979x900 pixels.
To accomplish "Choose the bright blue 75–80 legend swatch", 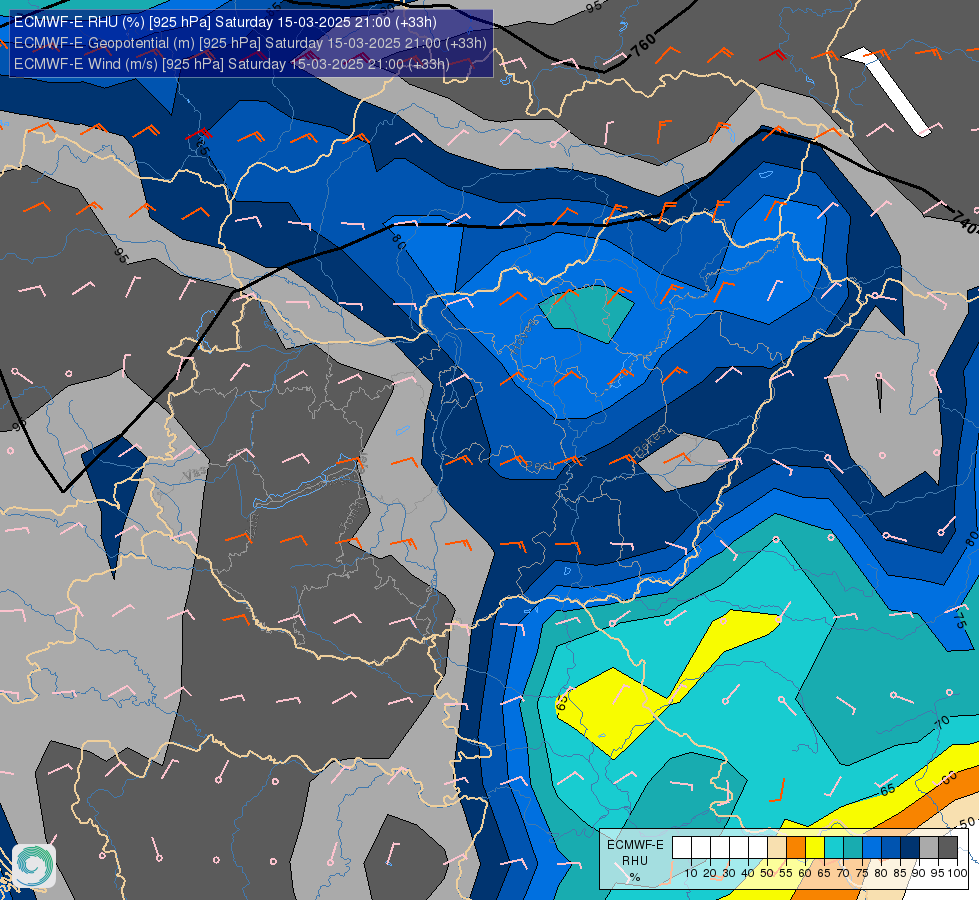I will click(x=872, y=848).
